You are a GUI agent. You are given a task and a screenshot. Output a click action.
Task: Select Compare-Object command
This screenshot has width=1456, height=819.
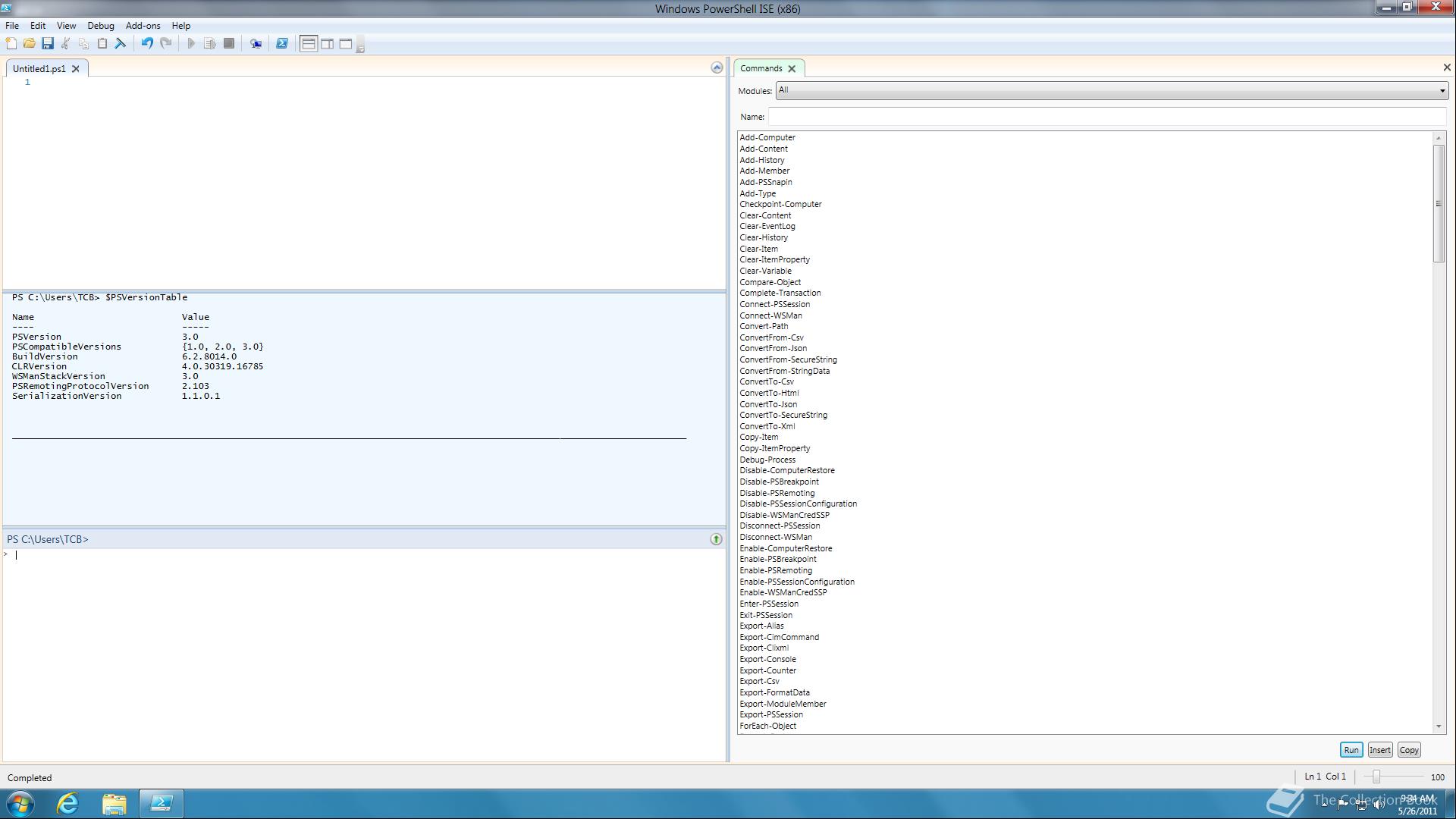click(x=770, y=282)
